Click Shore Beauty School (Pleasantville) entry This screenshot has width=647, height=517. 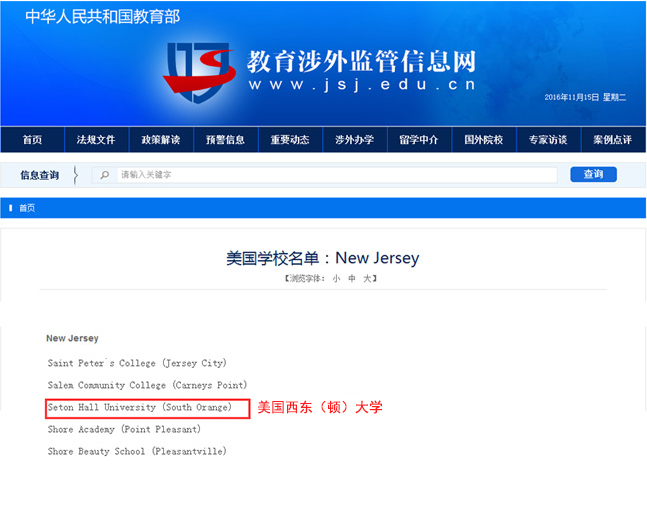point(137,452)
